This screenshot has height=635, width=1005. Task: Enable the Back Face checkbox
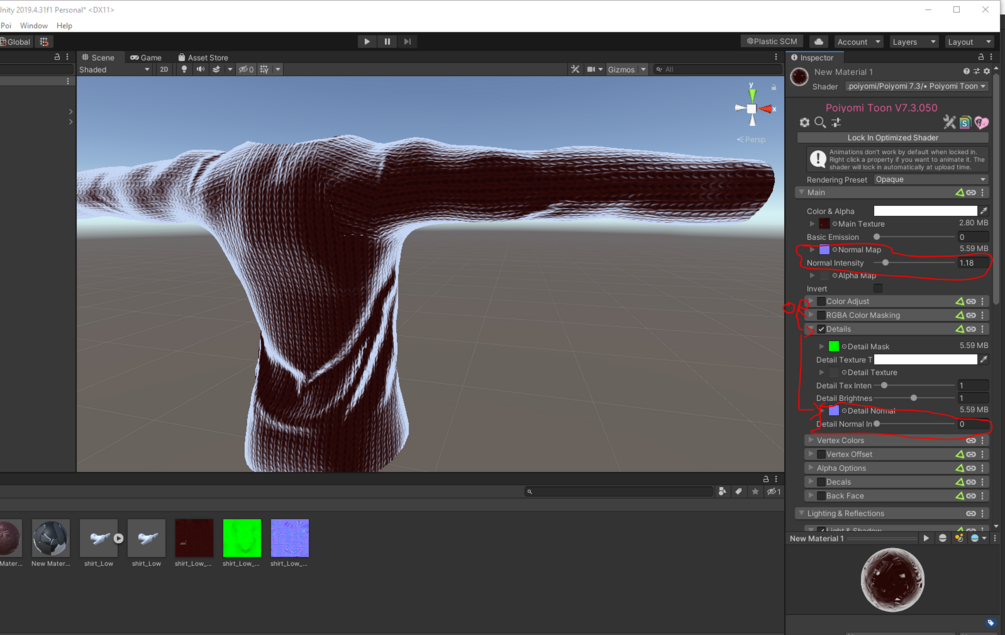coord(821,496)
